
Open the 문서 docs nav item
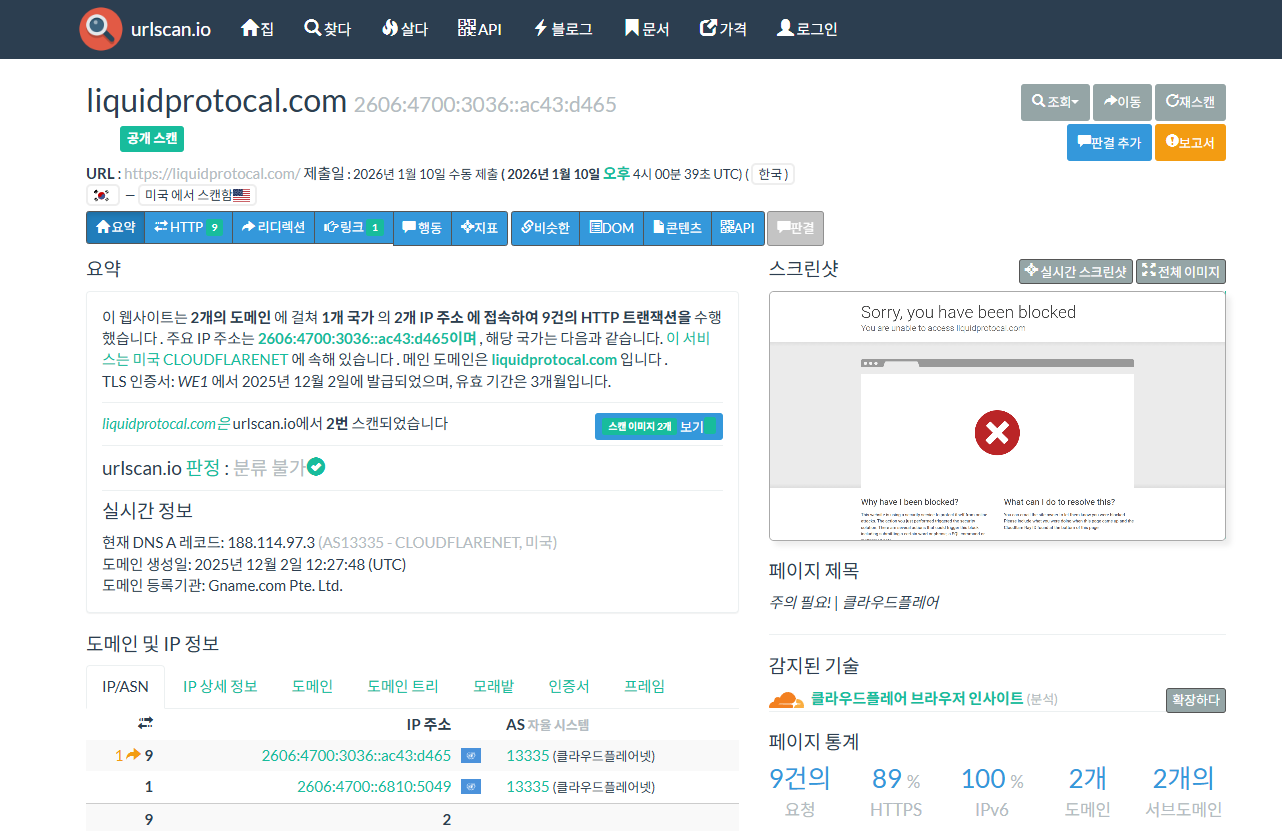pos(647,29)
